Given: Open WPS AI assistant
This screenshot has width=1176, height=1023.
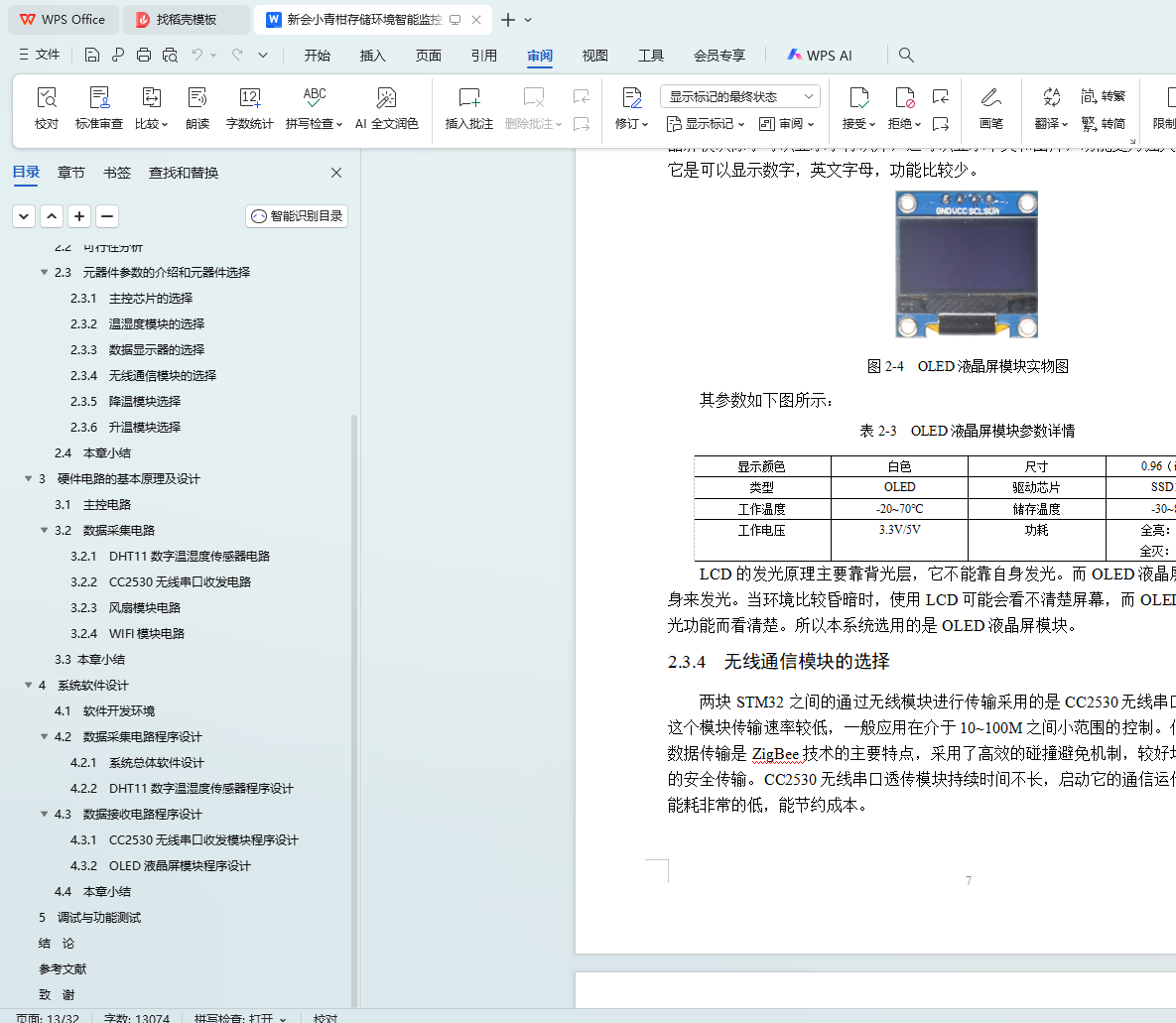Looking at the screenshot, I should (820, 56).
